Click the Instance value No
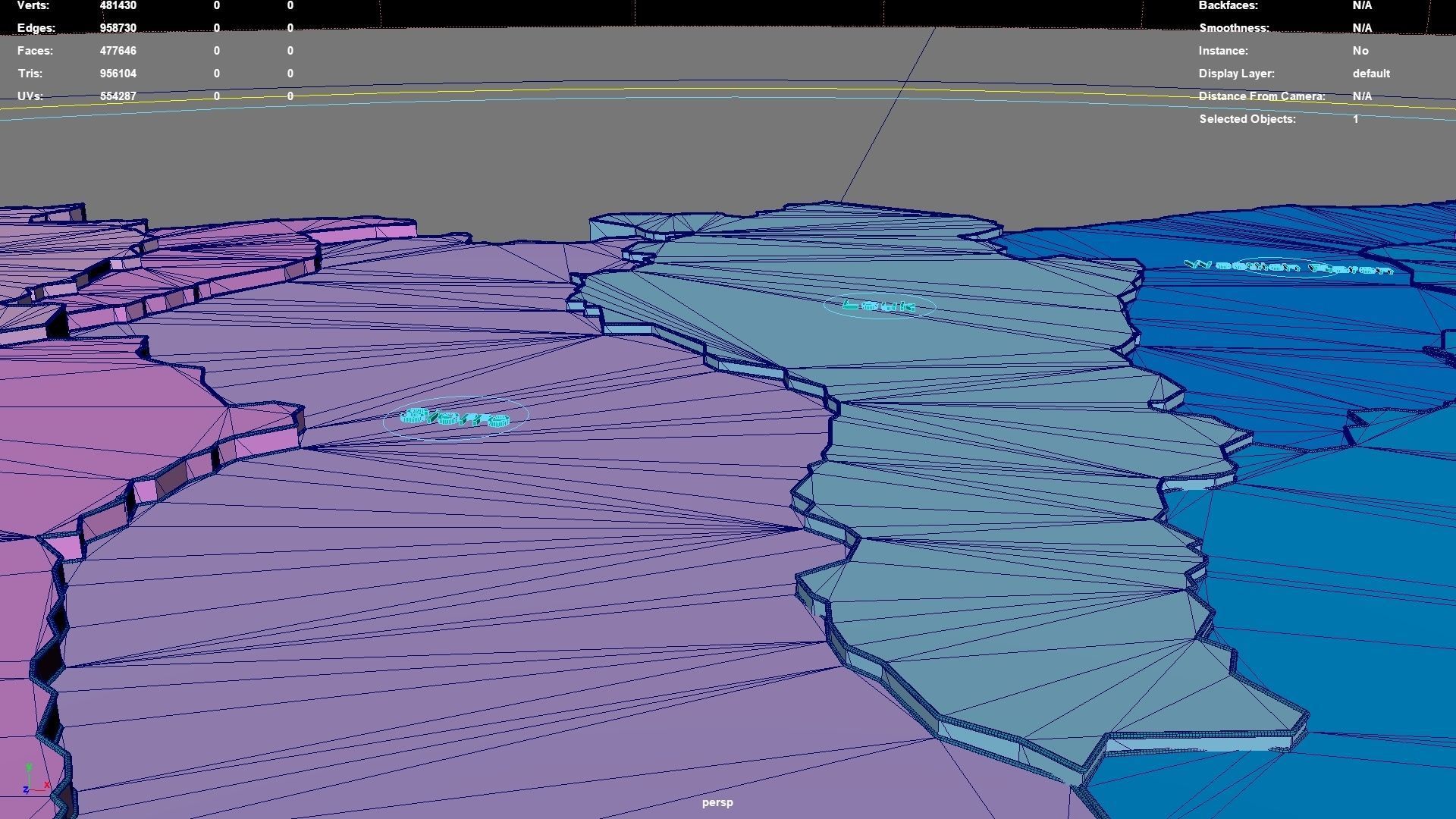 [1360, 51]
